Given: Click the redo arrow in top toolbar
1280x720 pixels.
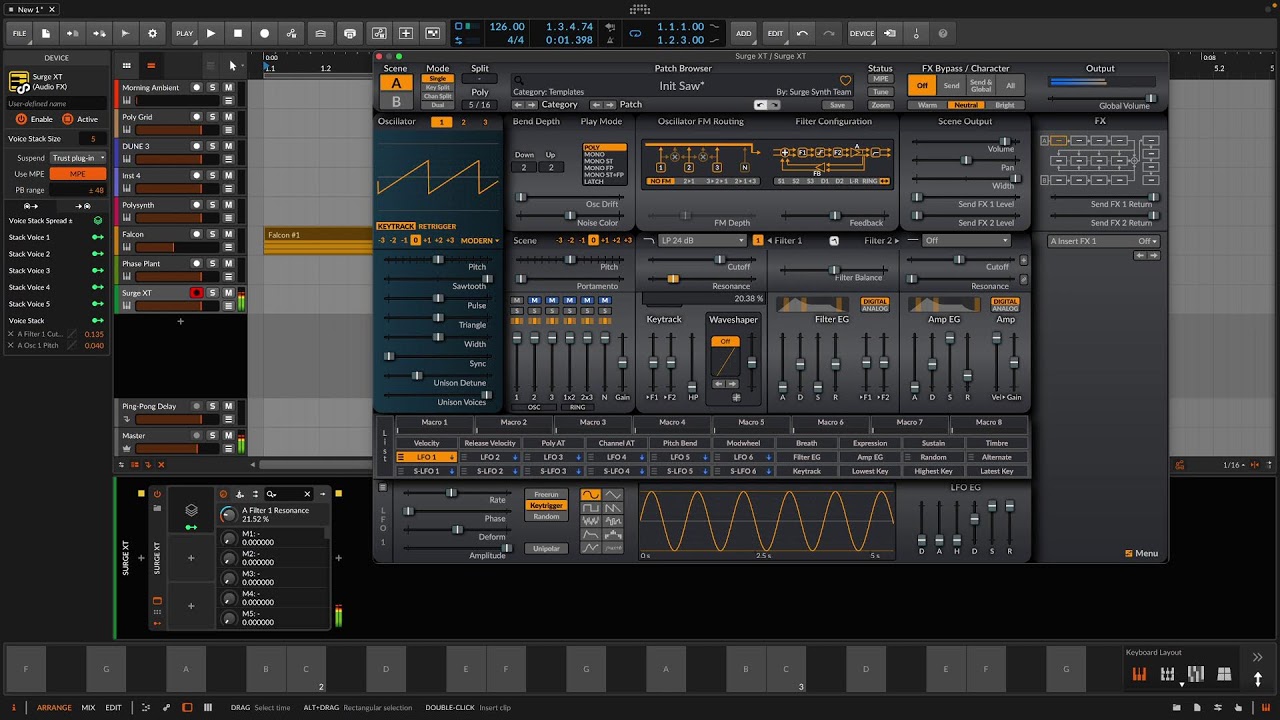Looking at the screenshot, I should point(829,33).
